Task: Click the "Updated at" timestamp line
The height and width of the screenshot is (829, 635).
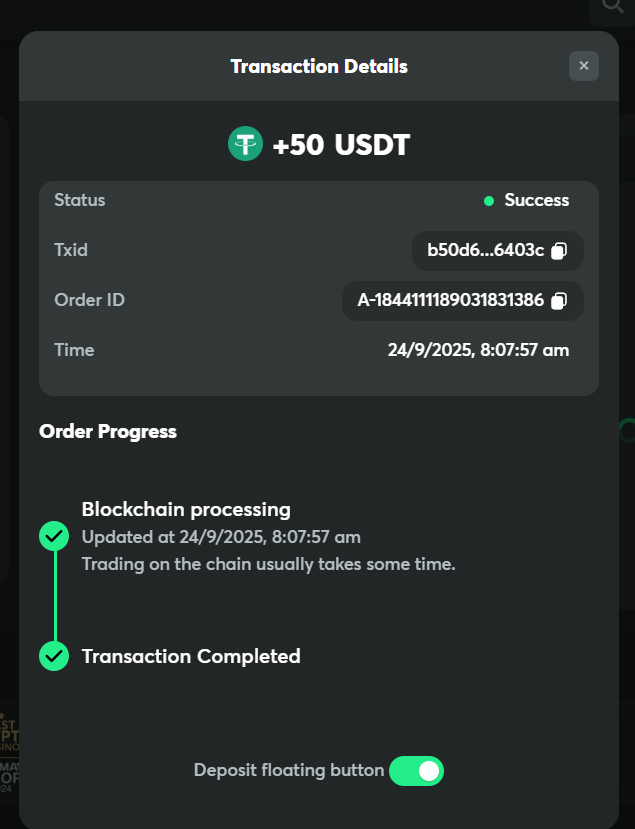Action: click(x=221, y=537)
